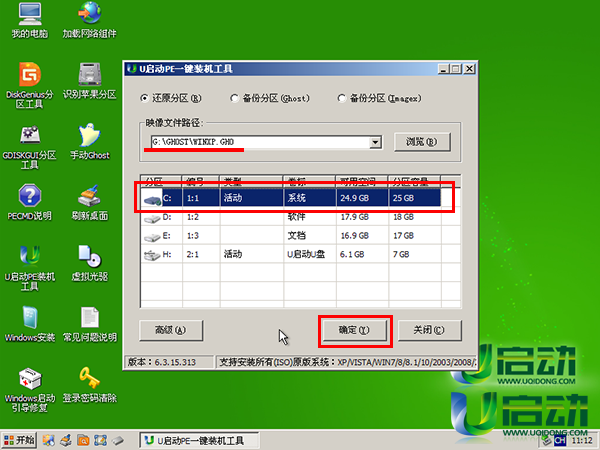600x450 pixels.
Task: Expand the image file path dropdown arrow
Action: click(x=375, y=142)
